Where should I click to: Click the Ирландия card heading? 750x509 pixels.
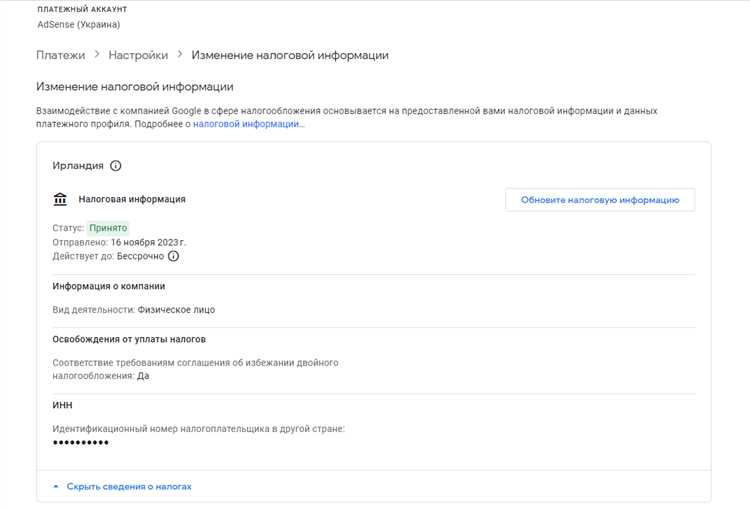77,166
